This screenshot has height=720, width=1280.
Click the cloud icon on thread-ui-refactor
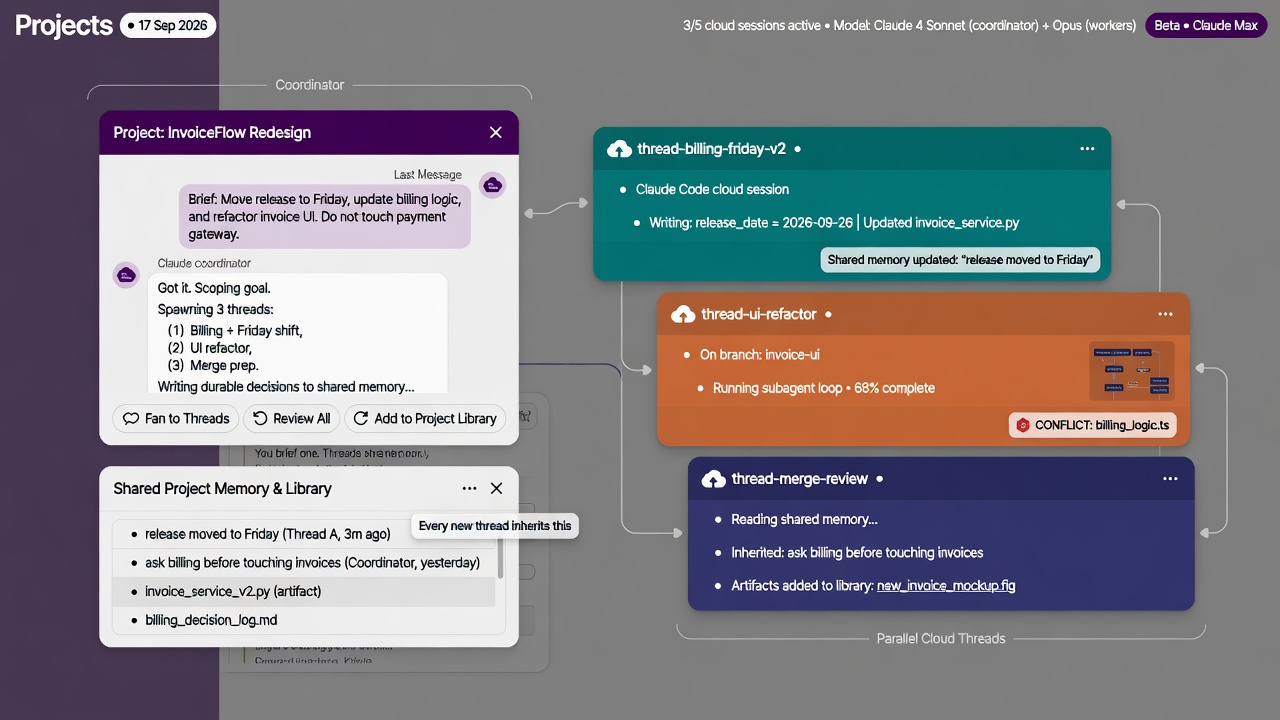point(683,314)
